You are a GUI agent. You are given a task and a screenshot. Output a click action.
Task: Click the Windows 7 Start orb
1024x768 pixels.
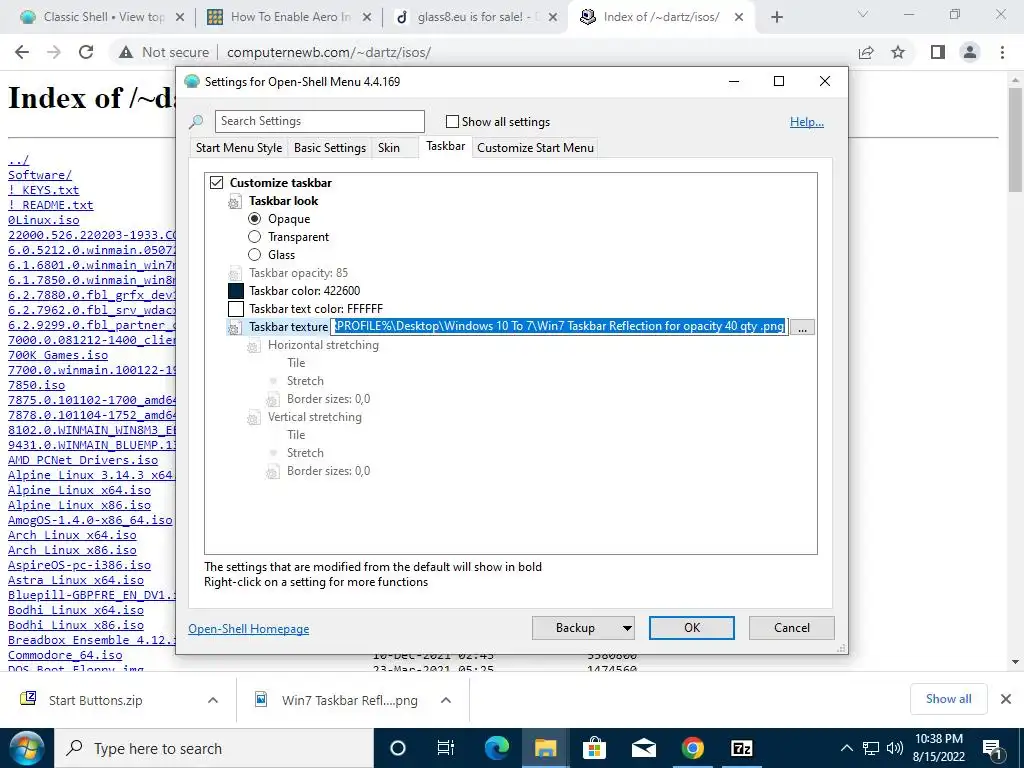click(x=25, y=748)
